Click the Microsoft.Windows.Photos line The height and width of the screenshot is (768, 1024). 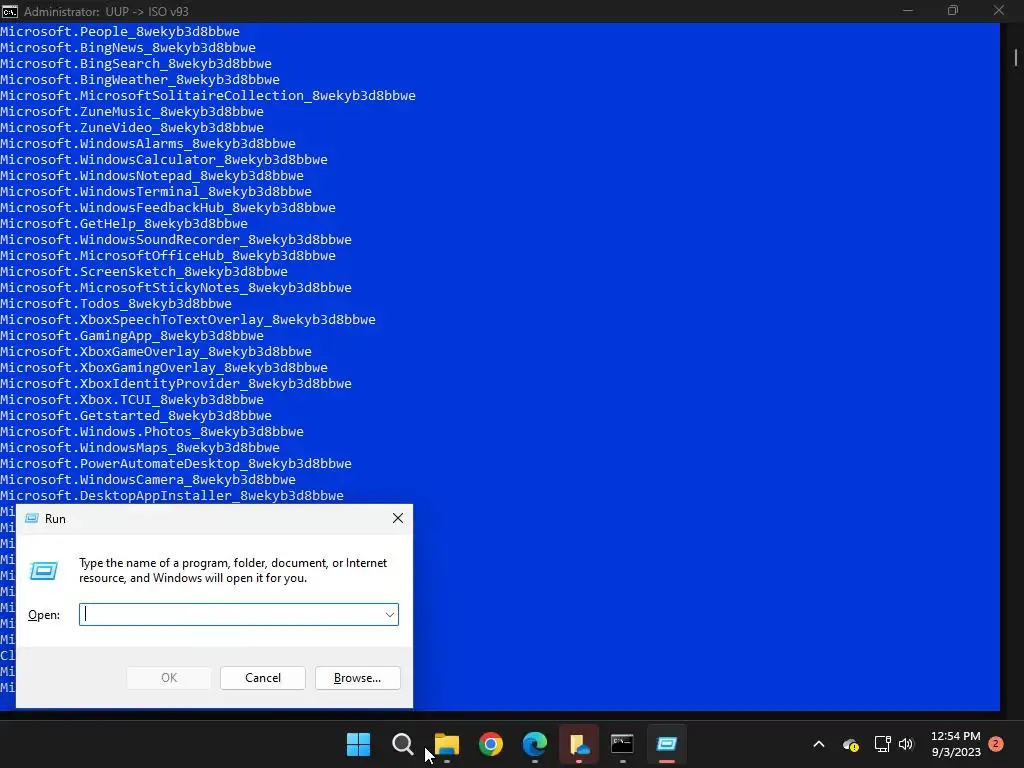pyautogui.click(x=152, y=432)
